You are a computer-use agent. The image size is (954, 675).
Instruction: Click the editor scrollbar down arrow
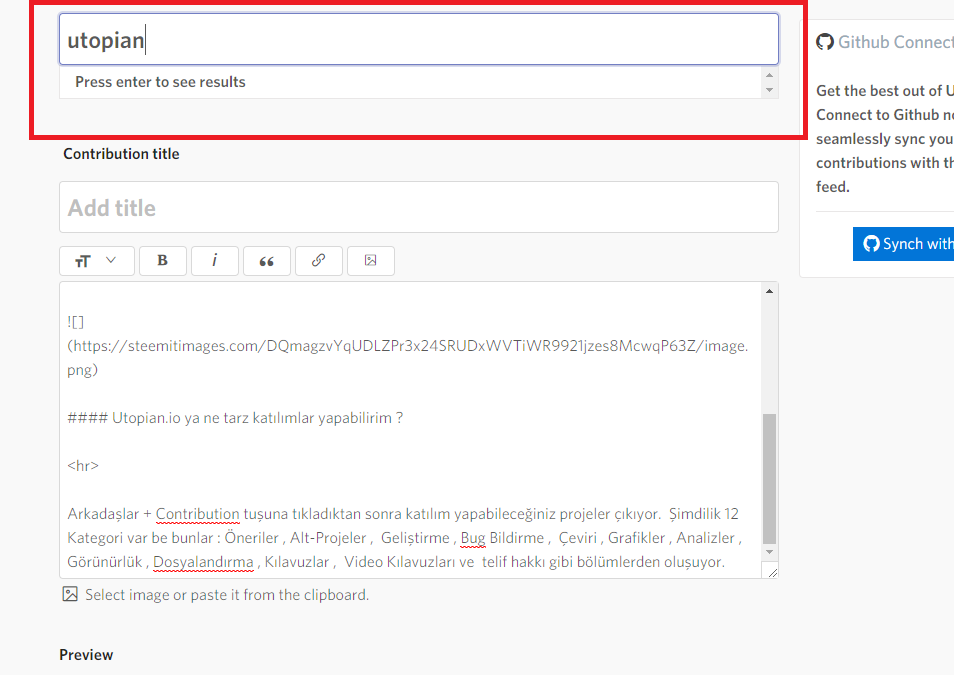[x=769, y=552]
